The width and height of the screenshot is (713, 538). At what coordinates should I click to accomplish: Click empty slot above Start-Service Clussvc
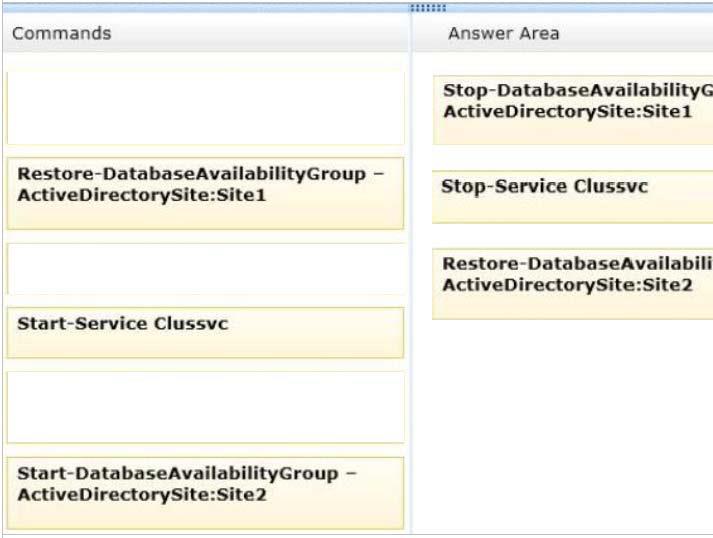pyautogui.click(x=206, y=269)
